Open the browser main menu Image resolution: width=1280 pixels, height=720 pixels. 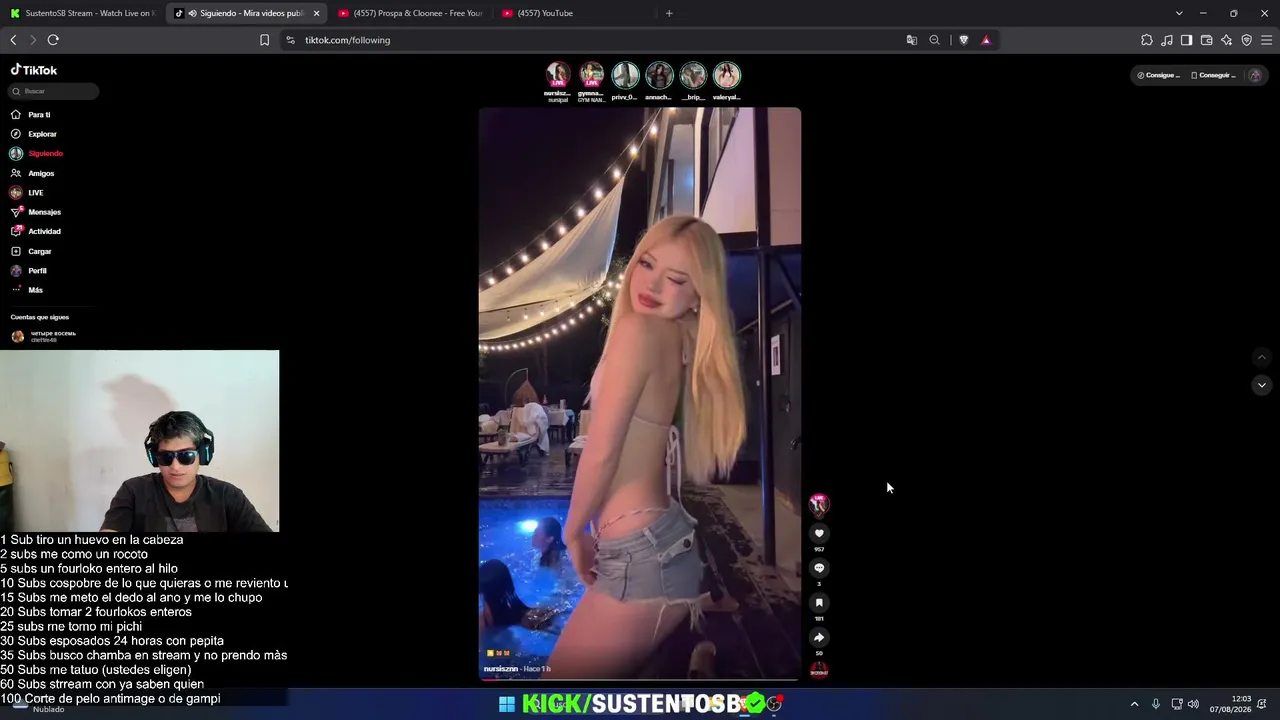pyautogui.click(x=1267, y=40)
